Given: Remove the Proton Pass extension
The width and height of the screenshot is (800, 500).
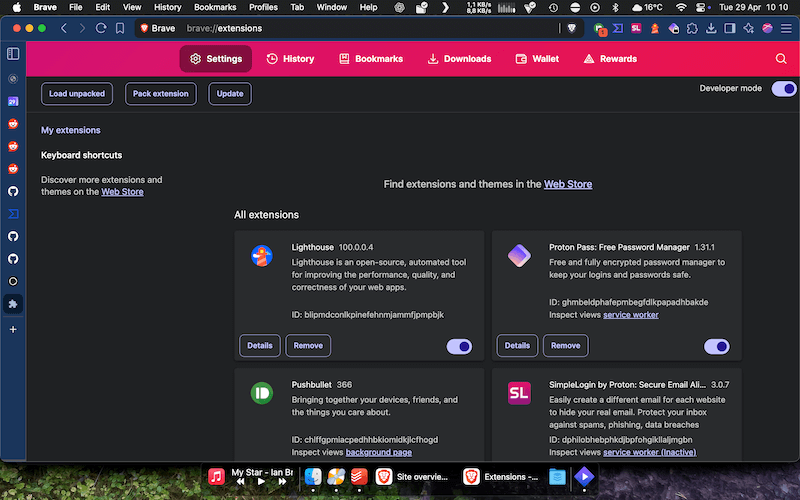Looking at the screenshot, I should click(566, 345).
